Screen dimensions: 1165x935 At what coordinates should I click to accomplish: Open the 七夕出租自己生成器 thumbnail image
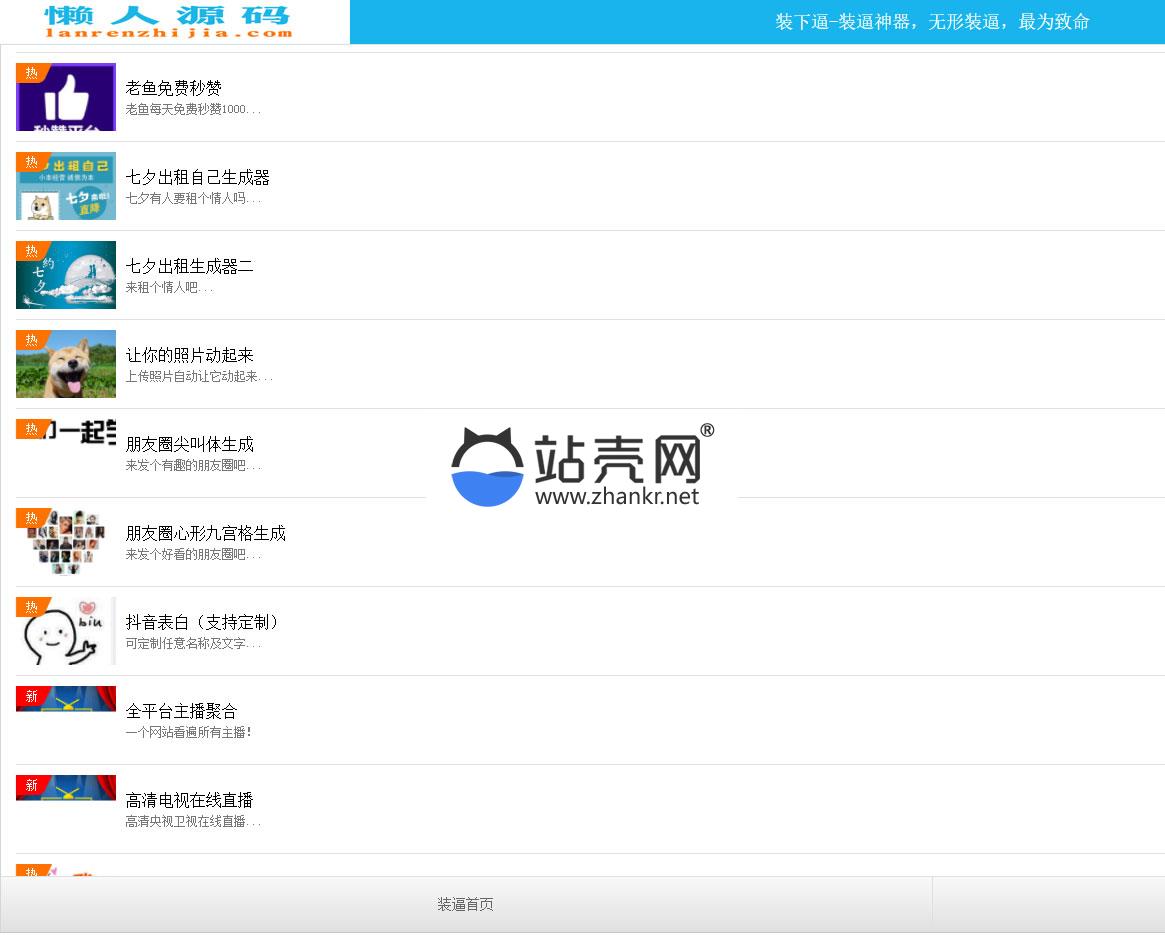(66, 186)
